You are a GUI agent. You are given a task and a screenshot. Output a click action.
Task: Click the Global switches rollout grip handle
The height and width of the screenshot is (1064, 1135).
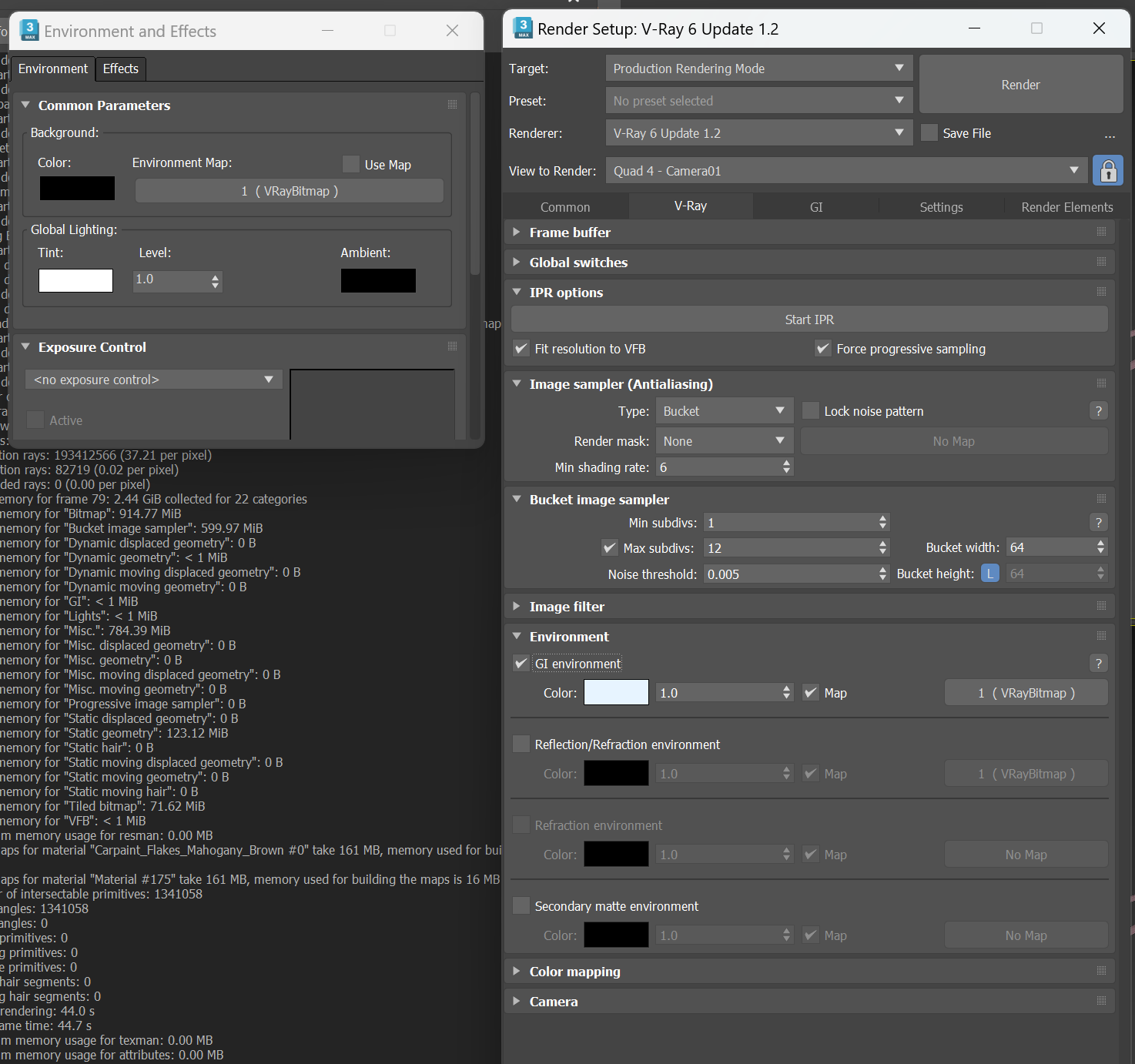1101,262
